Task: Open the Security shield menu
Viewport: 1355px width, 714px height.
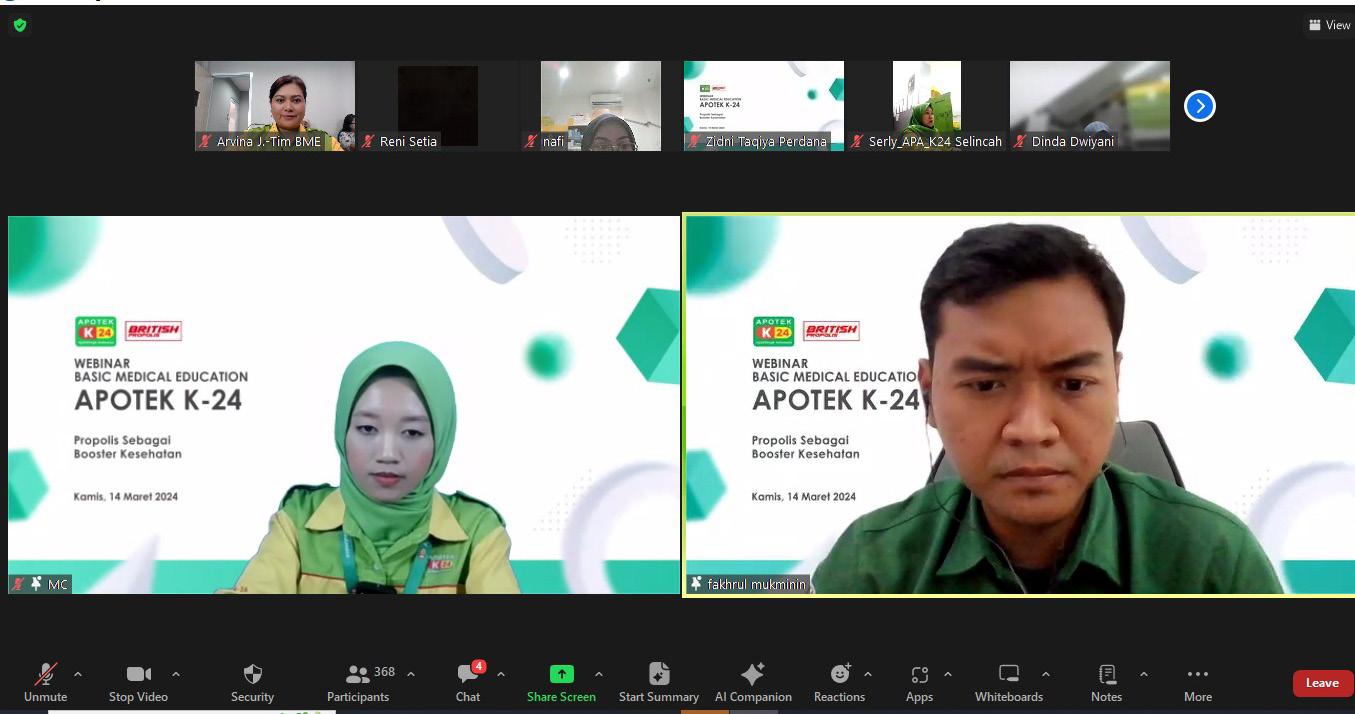Action: pos(252,683)
